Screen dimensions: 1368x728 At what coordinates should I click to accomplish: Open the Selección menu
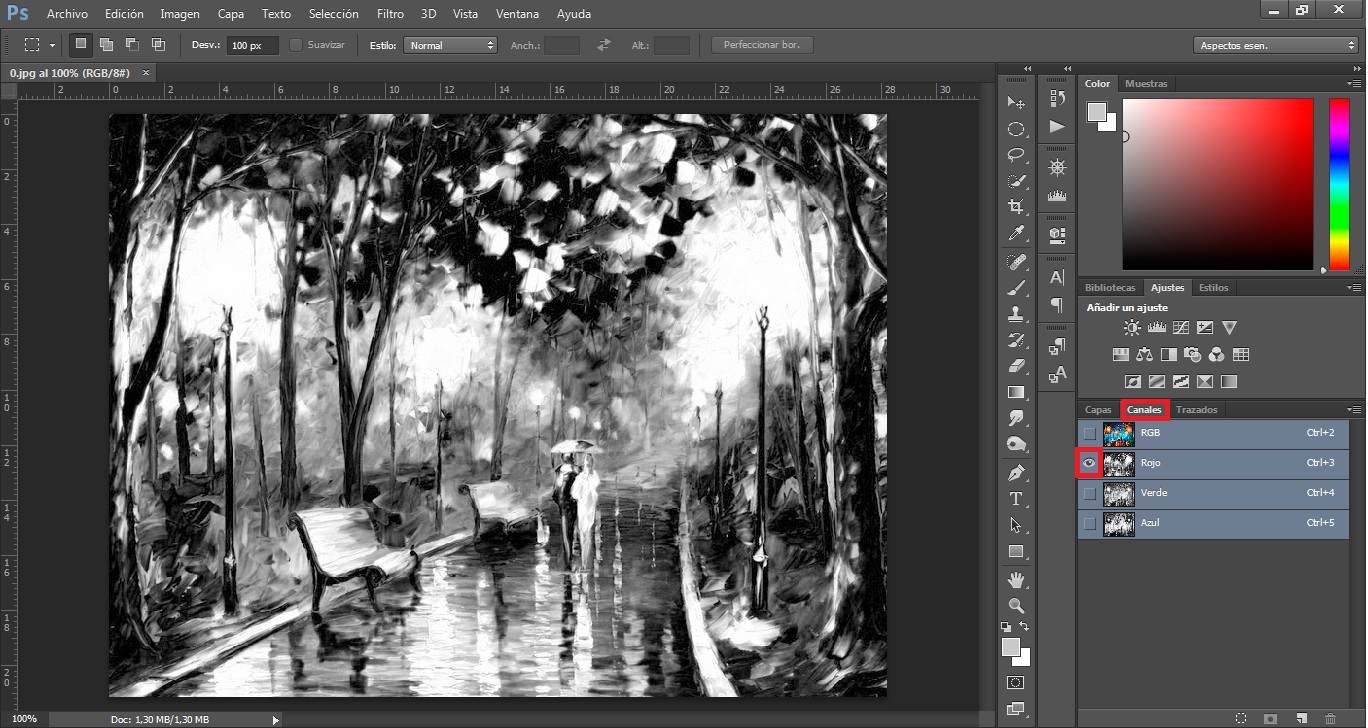pyautogui.click(x=334, y=14)
